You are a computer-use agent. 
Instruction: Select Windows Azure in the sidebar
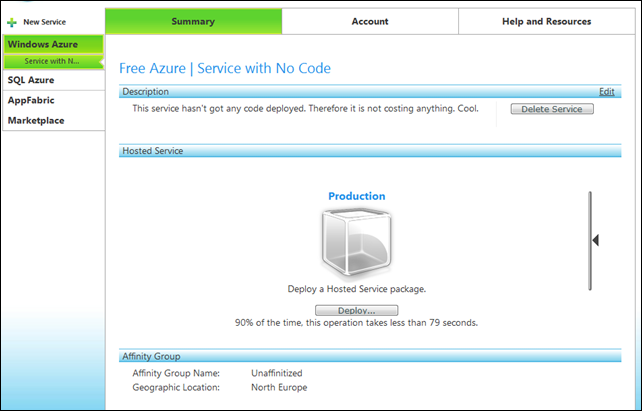point(53,44)
